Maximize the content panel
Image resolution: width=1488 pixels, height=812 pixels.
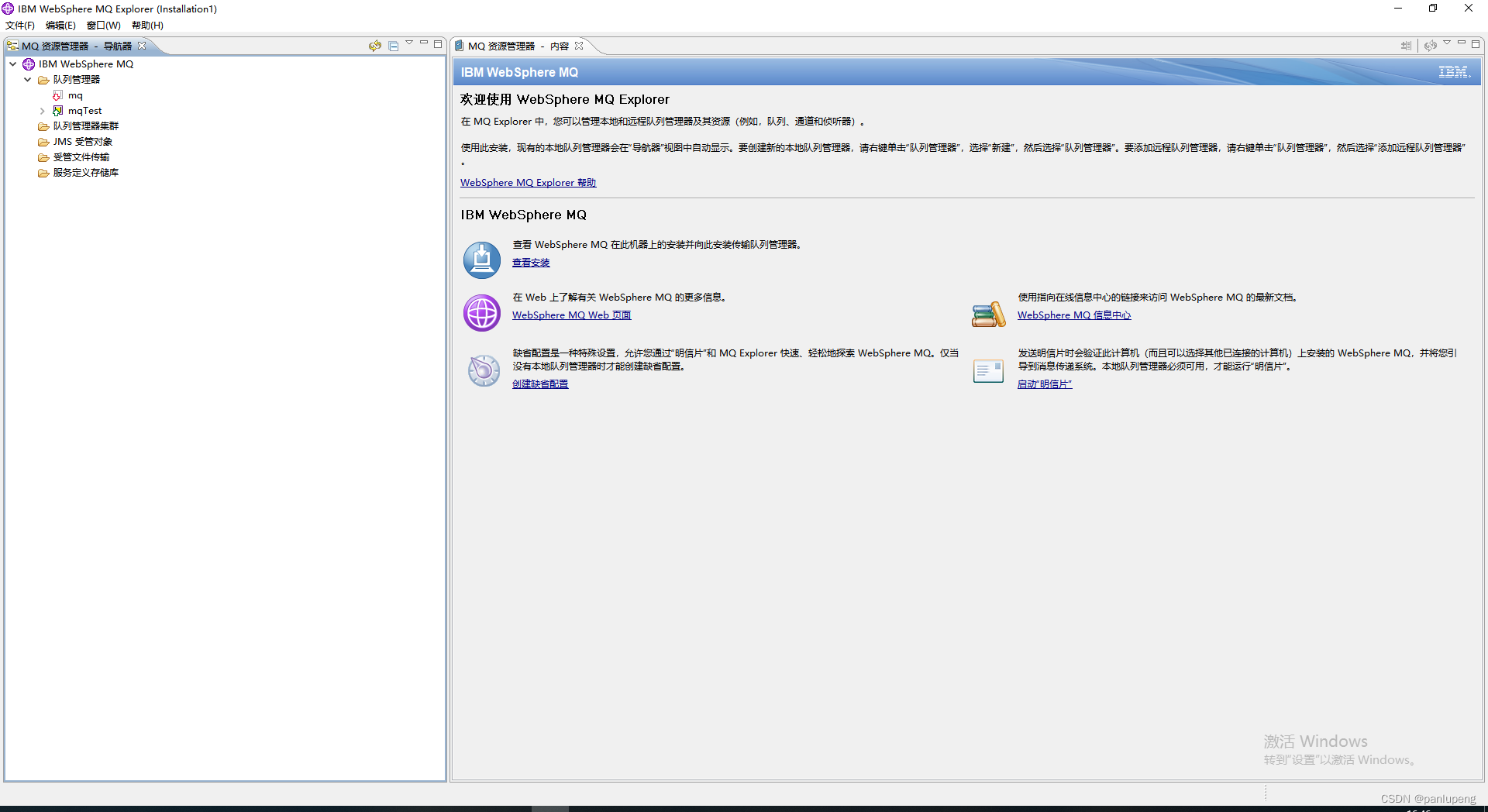coord(1476,44)
